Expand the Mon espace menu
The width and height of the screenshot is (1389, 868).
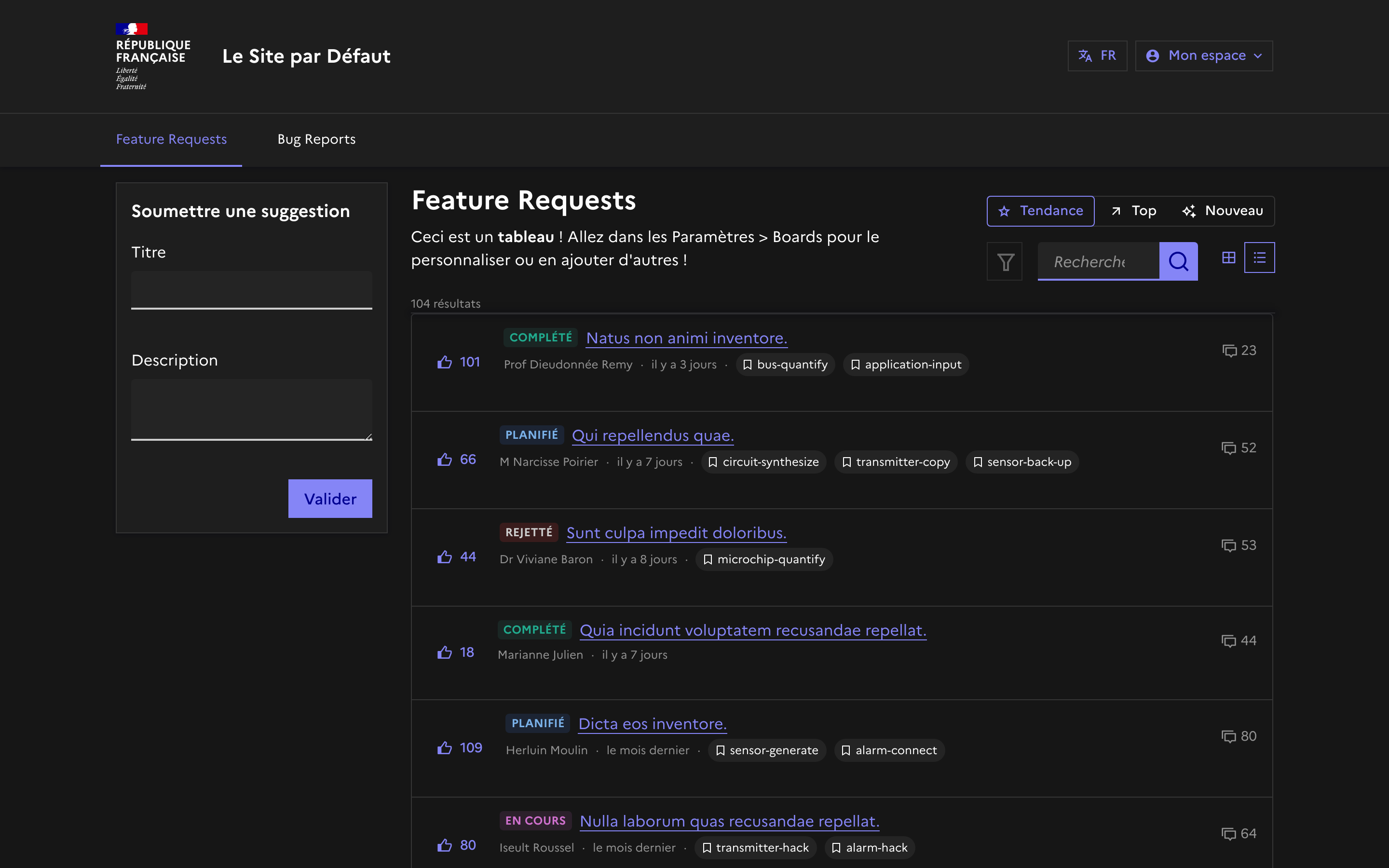tap(1204, 55)
